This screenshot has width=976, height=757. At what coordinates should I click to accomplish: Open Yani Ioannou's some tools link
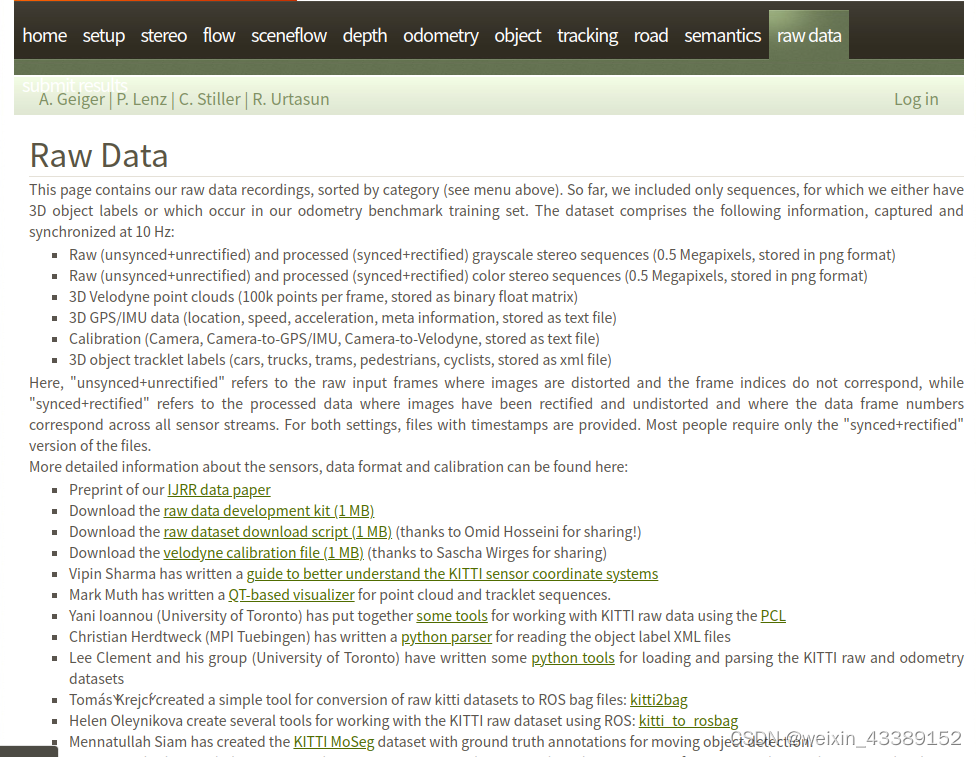tap(452, 616)
